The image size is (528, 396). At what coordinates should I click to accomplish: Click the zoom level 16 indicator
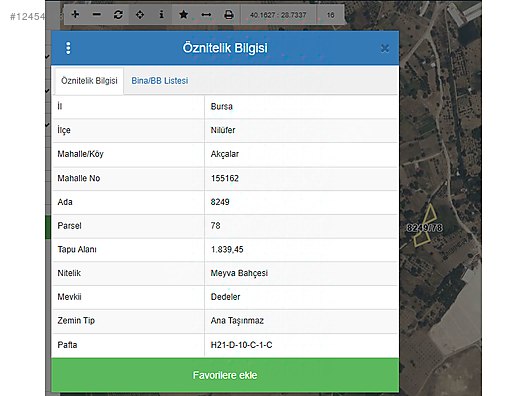coord(330,15)
